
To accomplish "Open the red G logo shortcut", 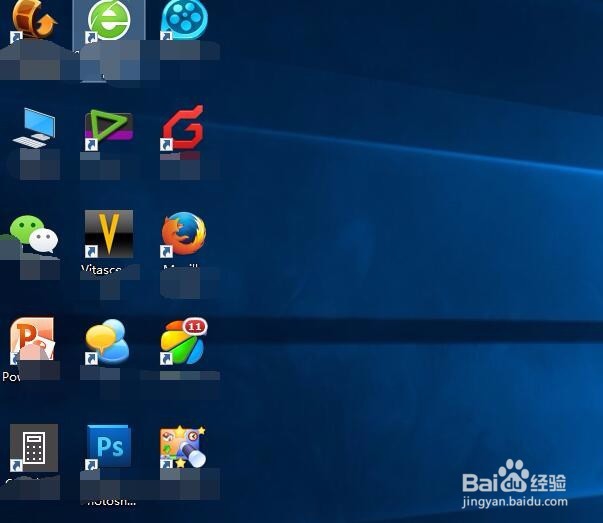I will 183,128.
